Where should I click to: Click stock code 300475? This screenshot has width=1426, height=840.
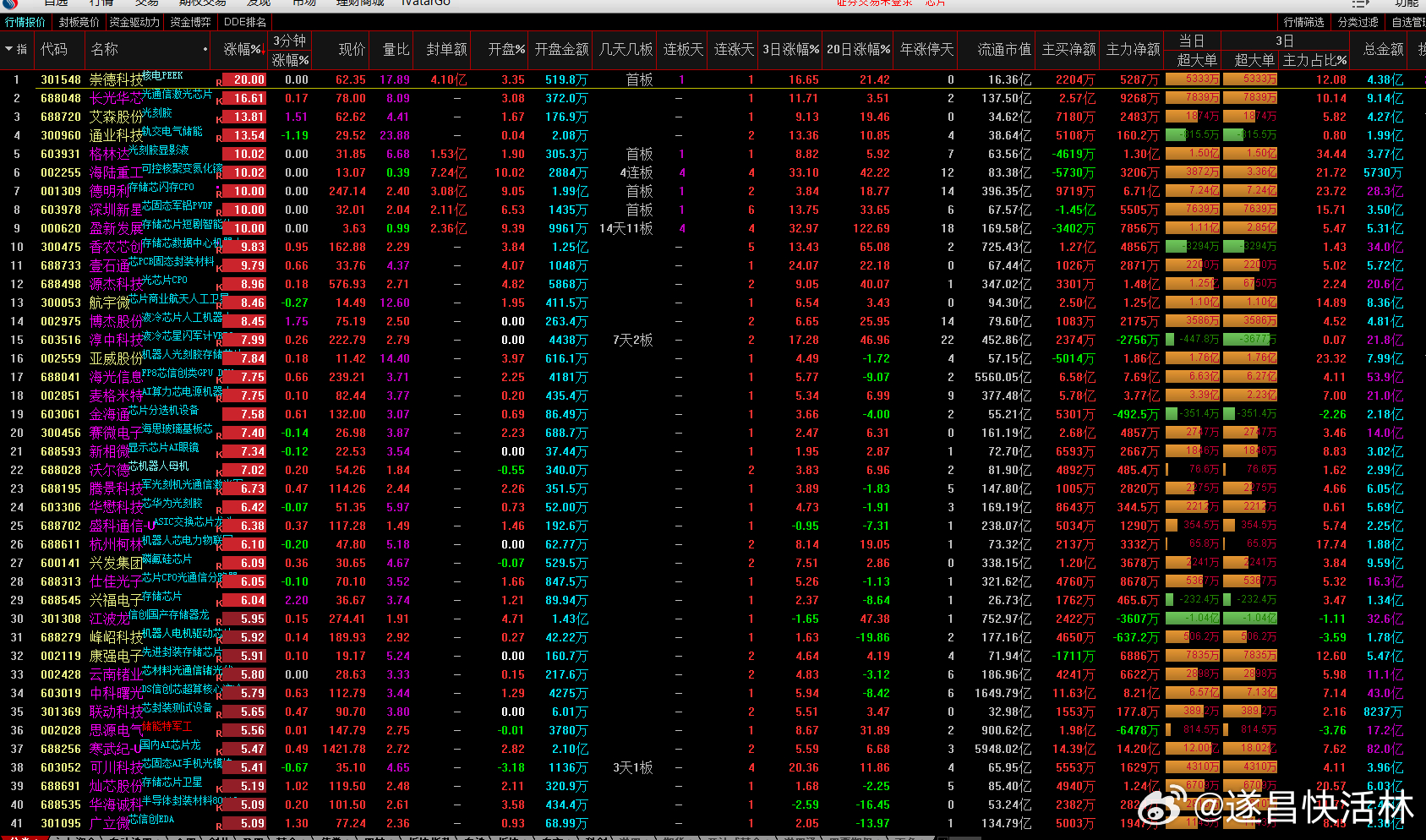coord(61,247)
